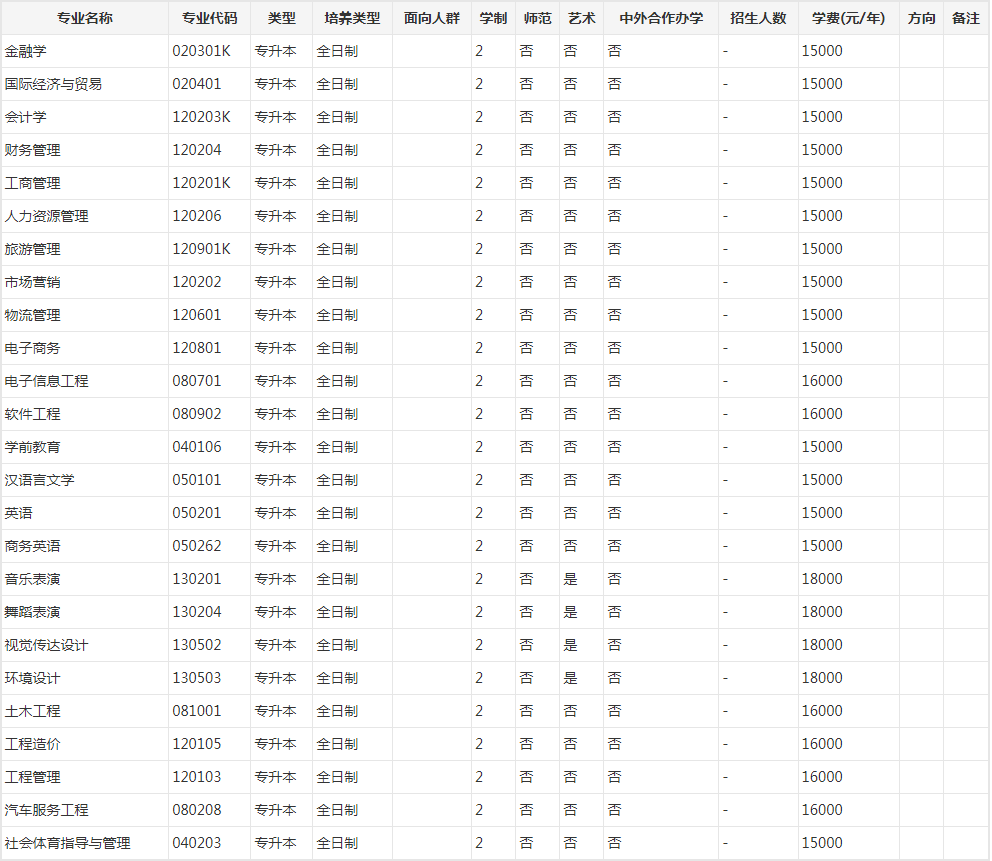Click the 学费(元/年) column header
The image size is (992, 861).
tap(848, 18)
